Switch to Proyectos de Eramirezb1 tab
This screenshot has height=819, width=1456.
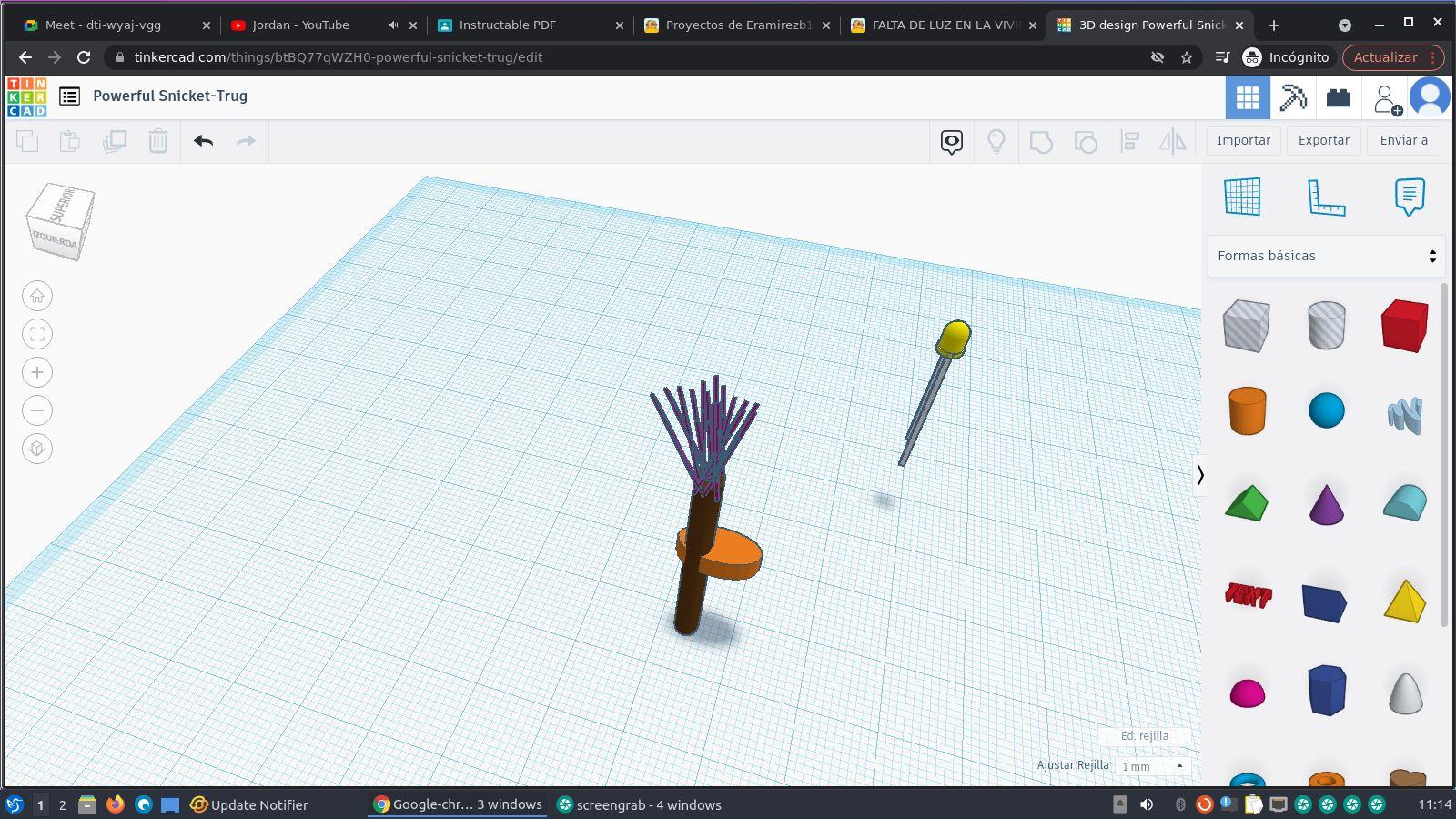coord(738,25)
